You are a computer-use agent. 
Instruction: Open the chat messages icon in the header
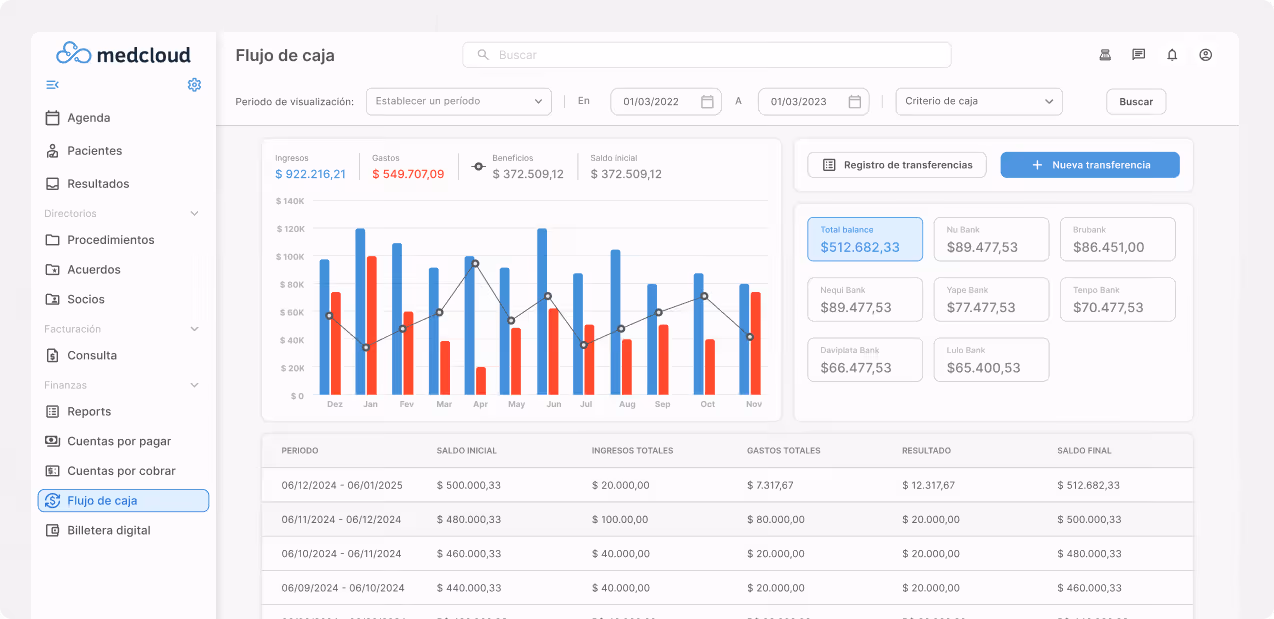coord(1138,55)
